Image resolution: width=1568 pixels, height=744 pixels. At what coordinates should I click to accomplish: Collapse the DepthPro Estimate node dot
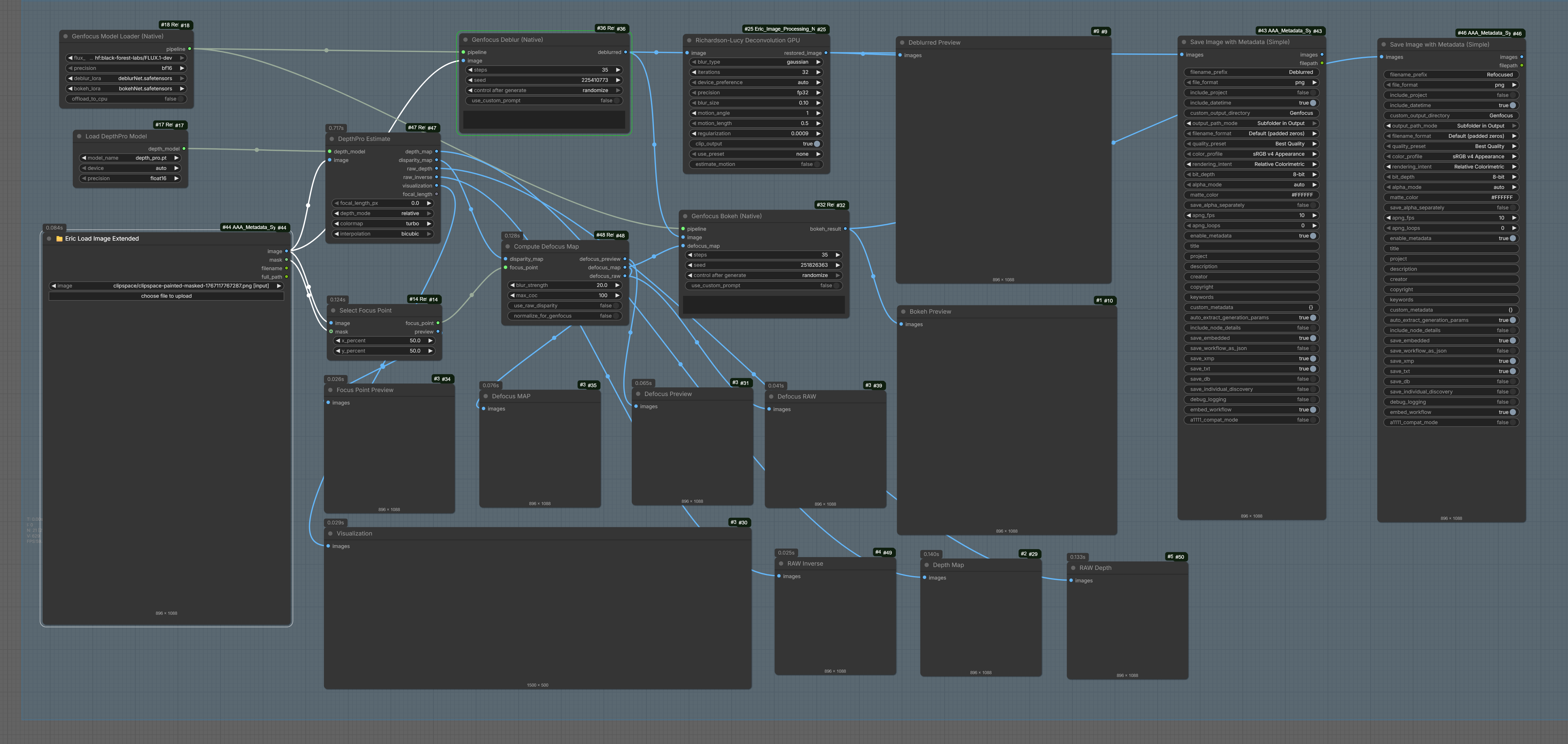tap(332, 139)
